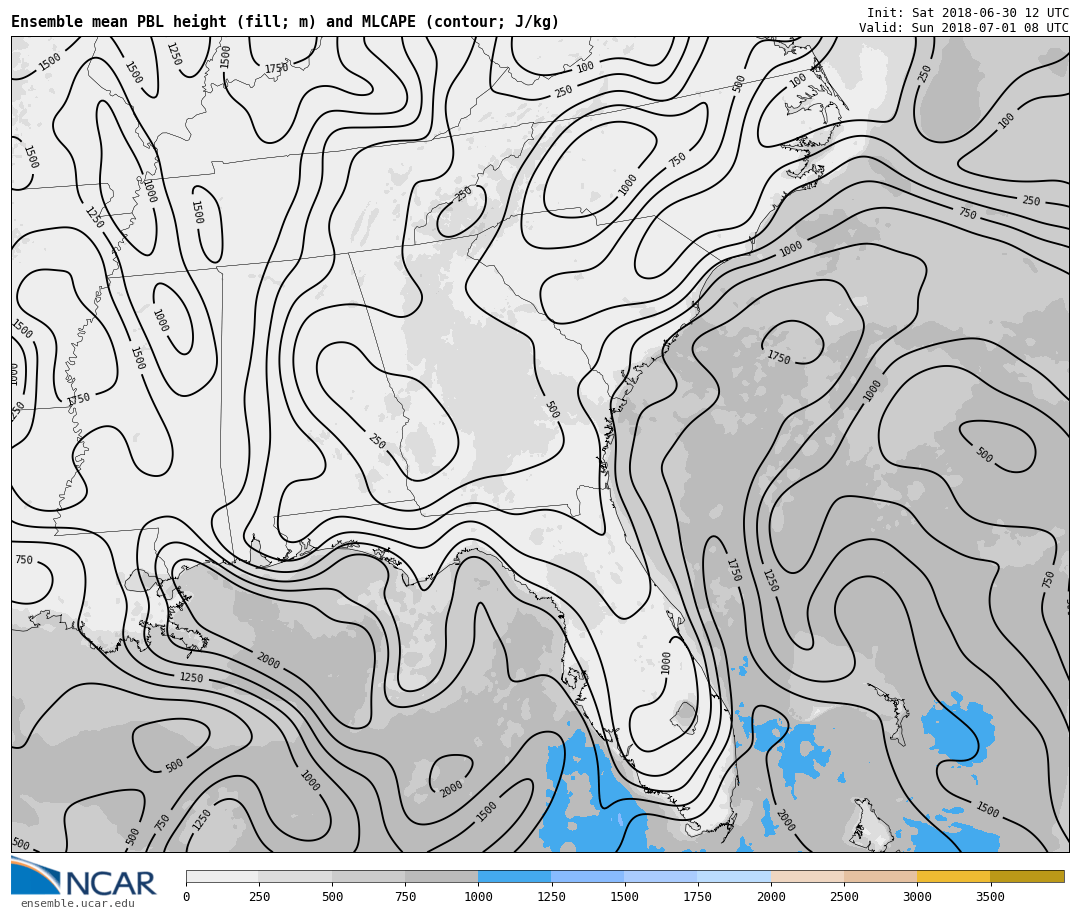1080x915 pixels.
Task: Choose the lightest gray 0–250 colorbar segment
Action: coord(222,876)
